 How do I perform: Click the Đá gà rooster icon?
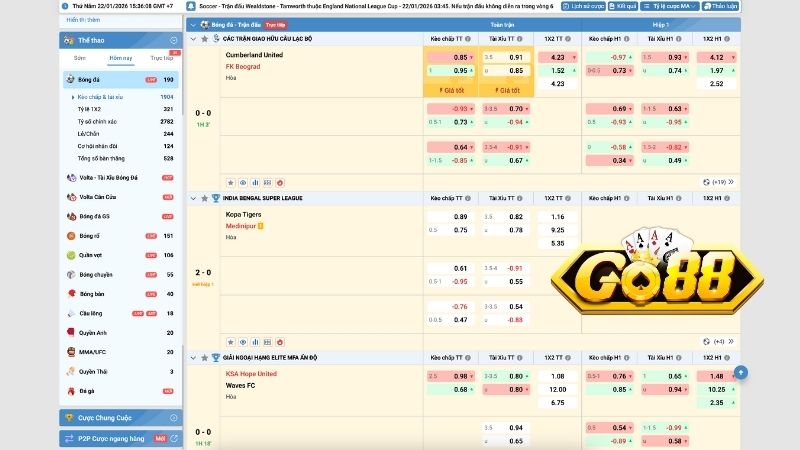(71, 391)
